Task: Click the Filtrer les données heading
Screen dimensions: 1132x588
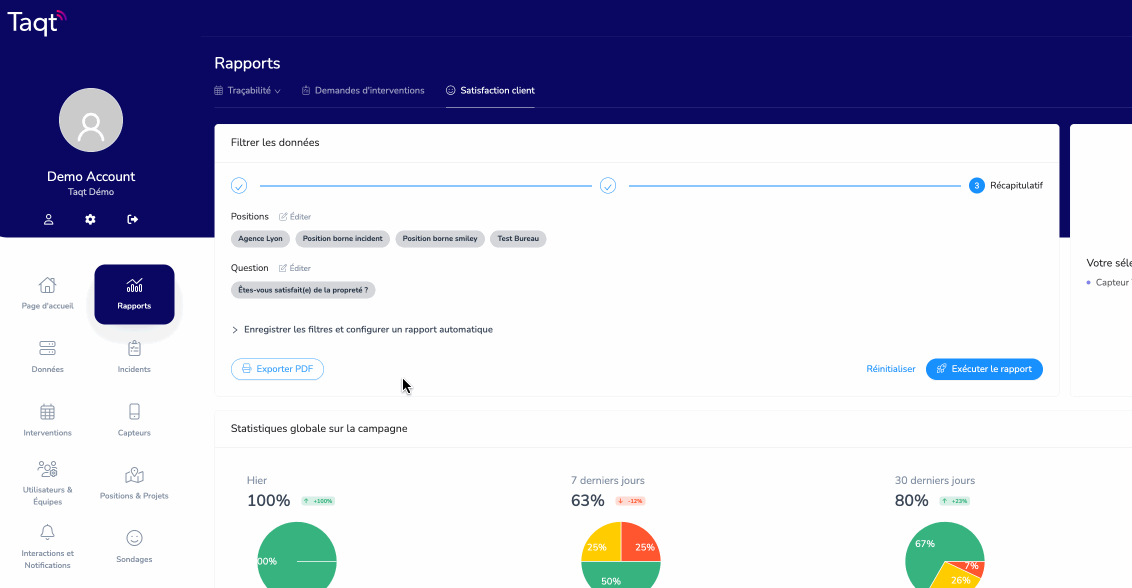Action: click(275, 143)
